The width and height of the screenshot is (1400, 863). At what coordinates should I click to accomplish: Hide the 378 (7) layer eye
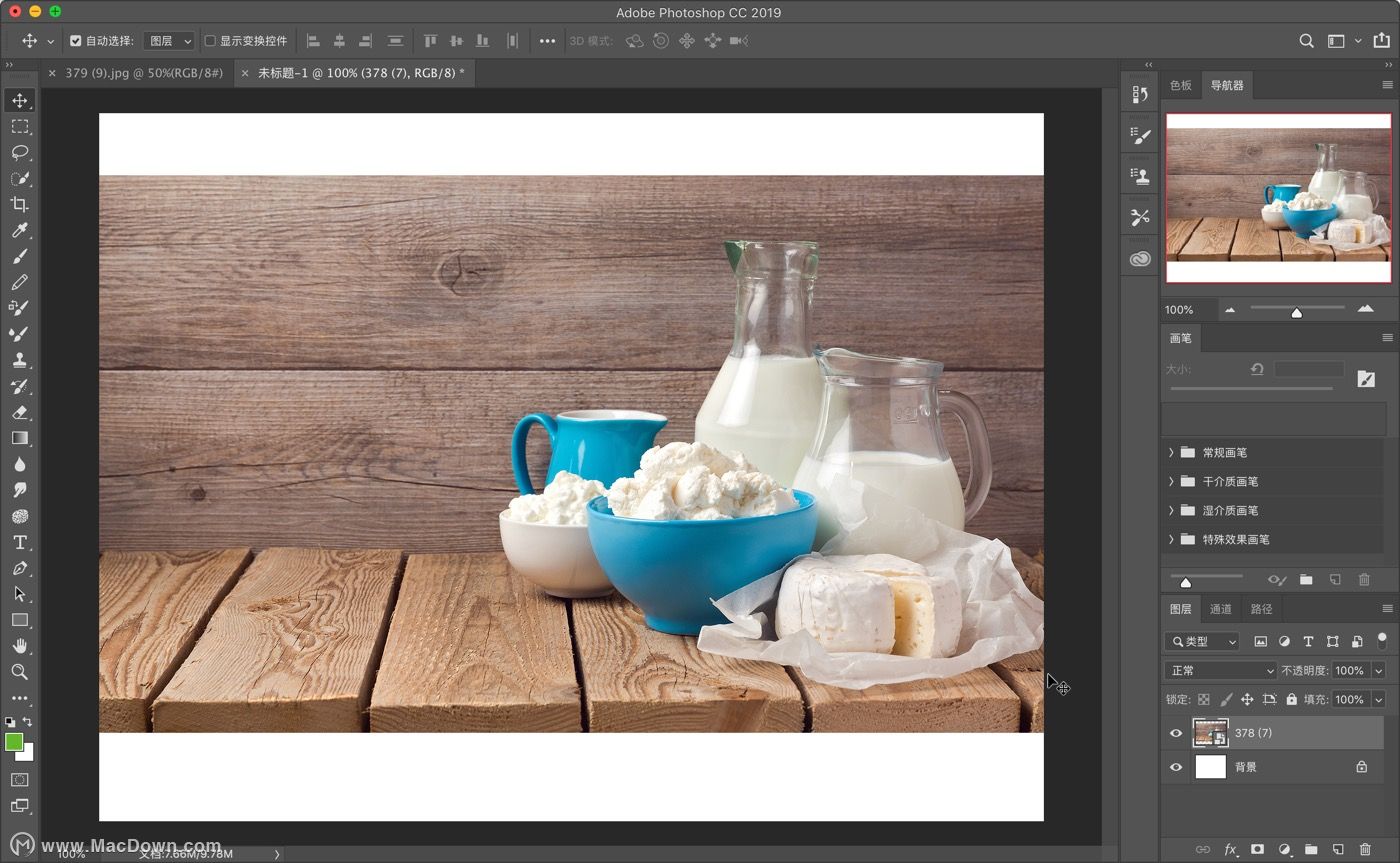[1176, 733]
